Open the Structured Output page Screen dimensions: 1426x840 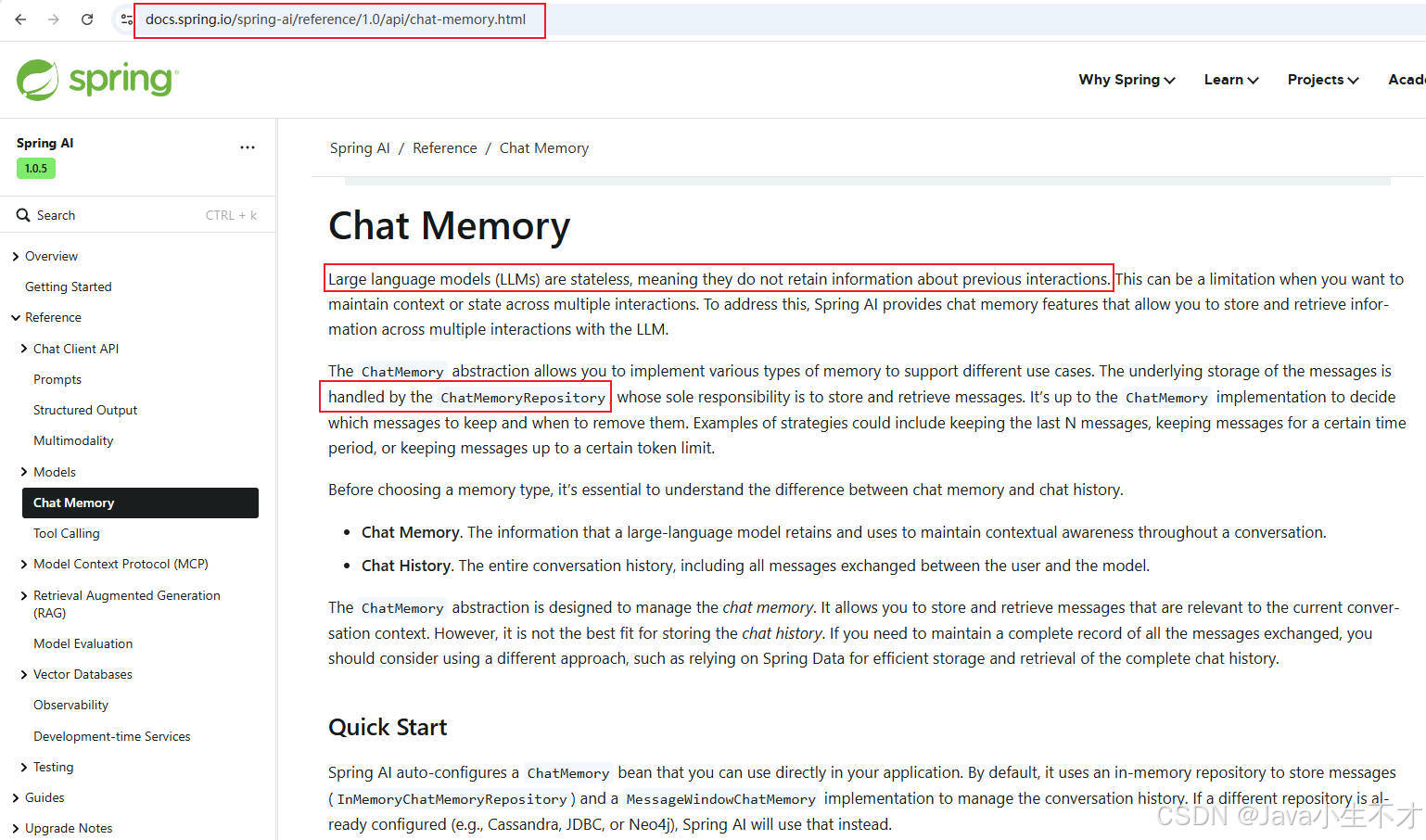click(85, 410)
